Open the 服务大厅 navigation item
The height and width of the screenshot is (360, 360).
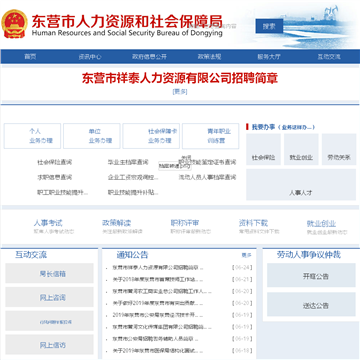(x=269, y=57)
